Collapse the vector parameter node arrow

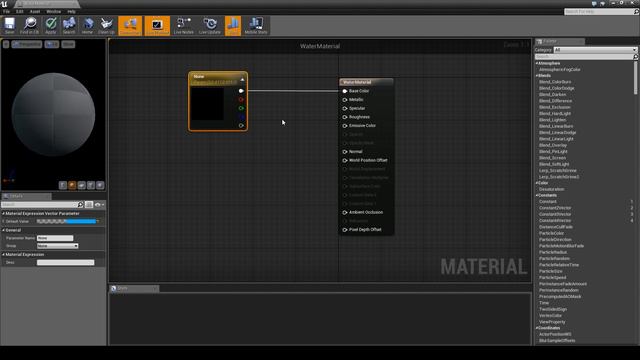coord(242,80)
